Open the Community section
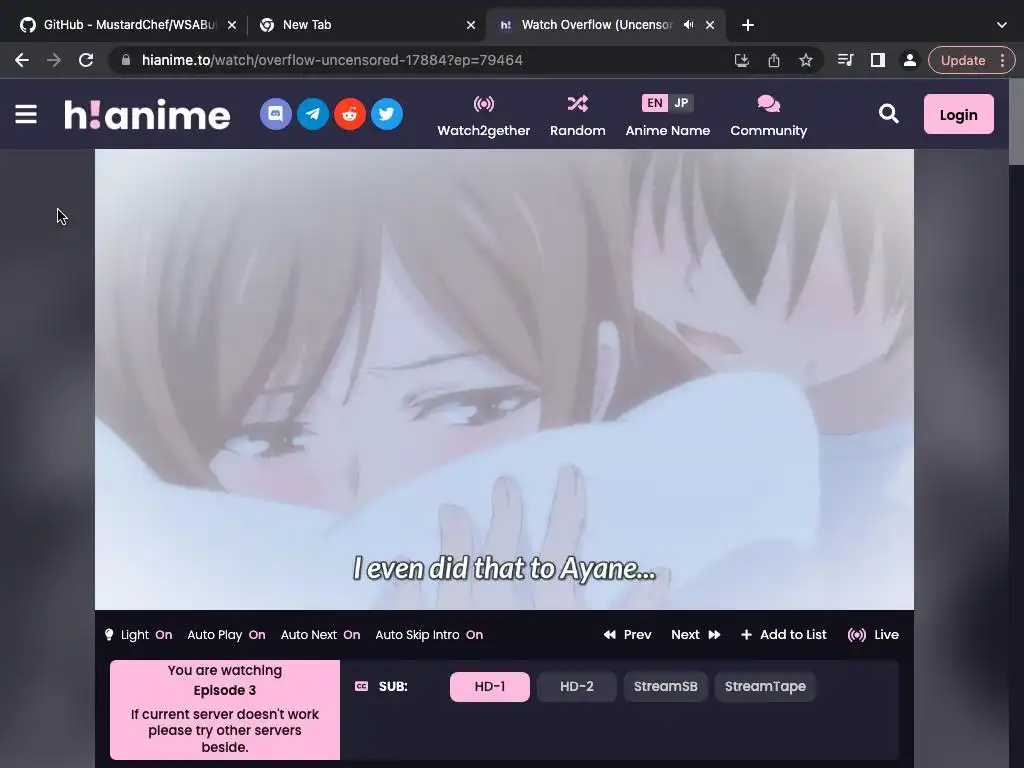Screen dimensions: 1024x768 coord(769,116)
